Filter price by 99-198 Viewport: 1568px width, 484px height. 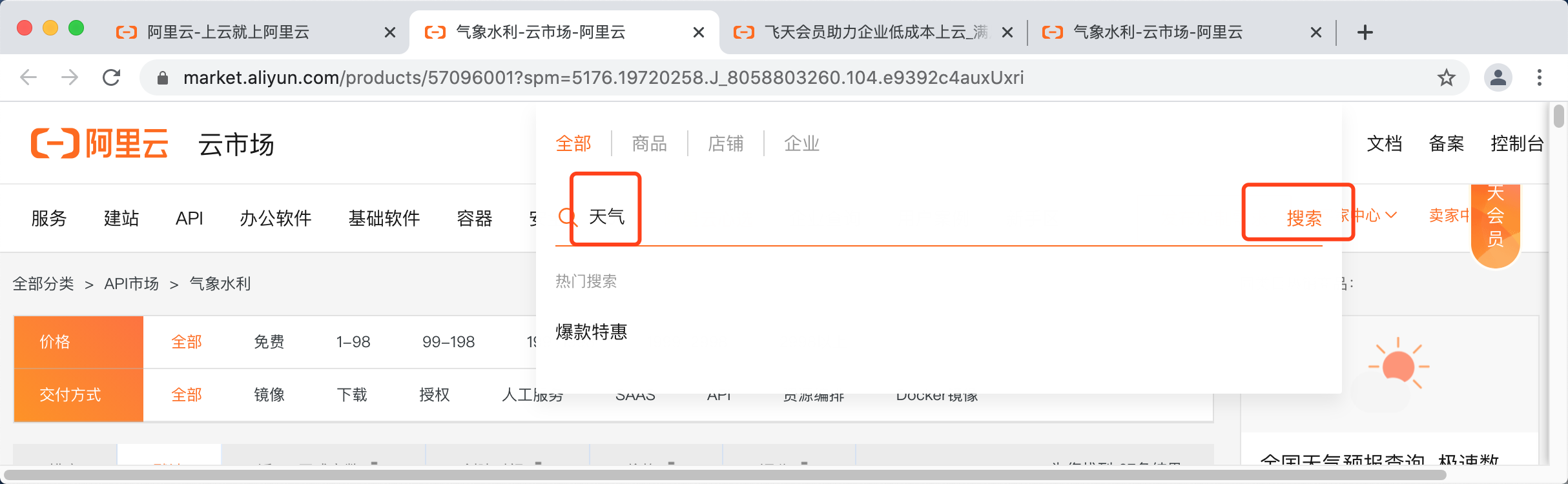(449, 342)
